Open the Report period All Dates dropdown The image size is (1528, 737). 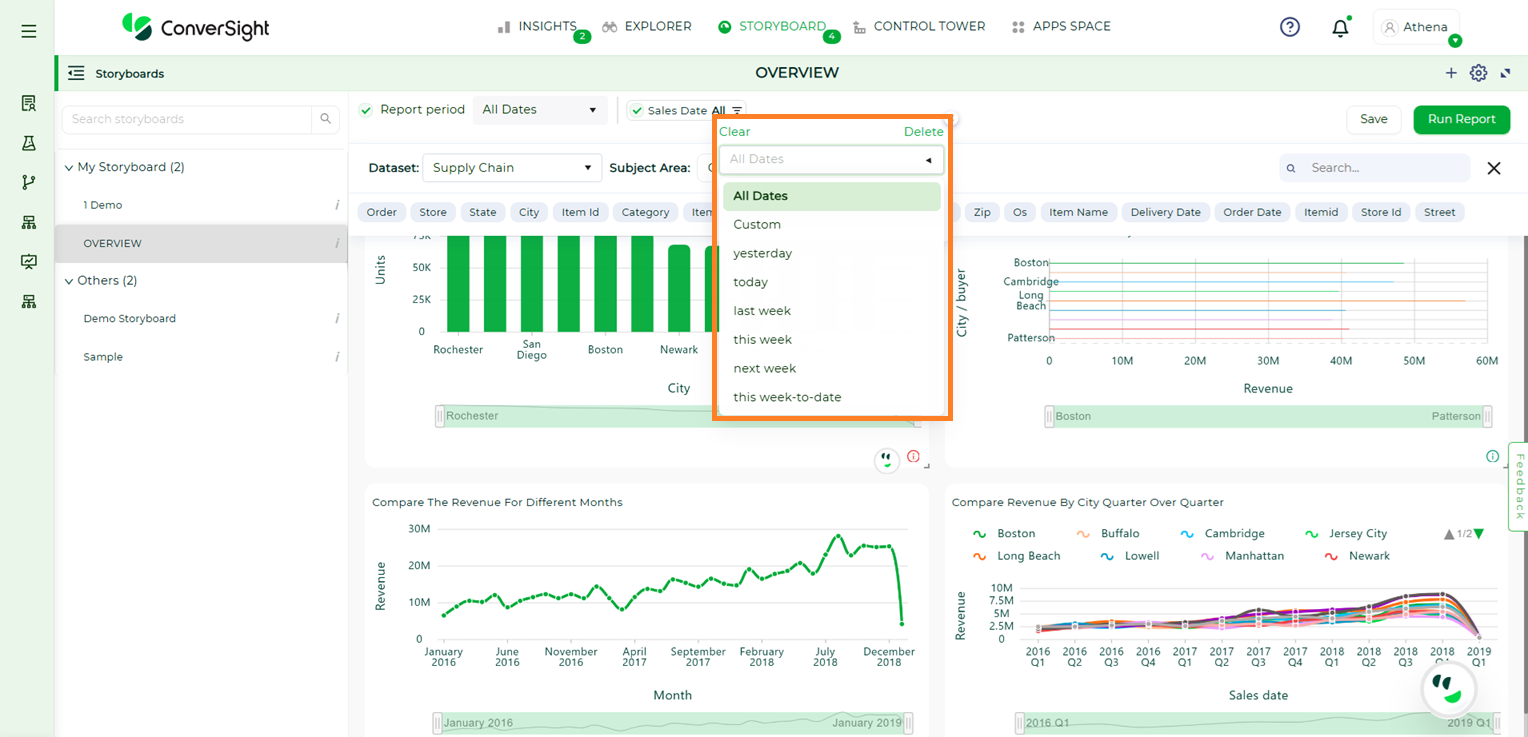[540, 110]
